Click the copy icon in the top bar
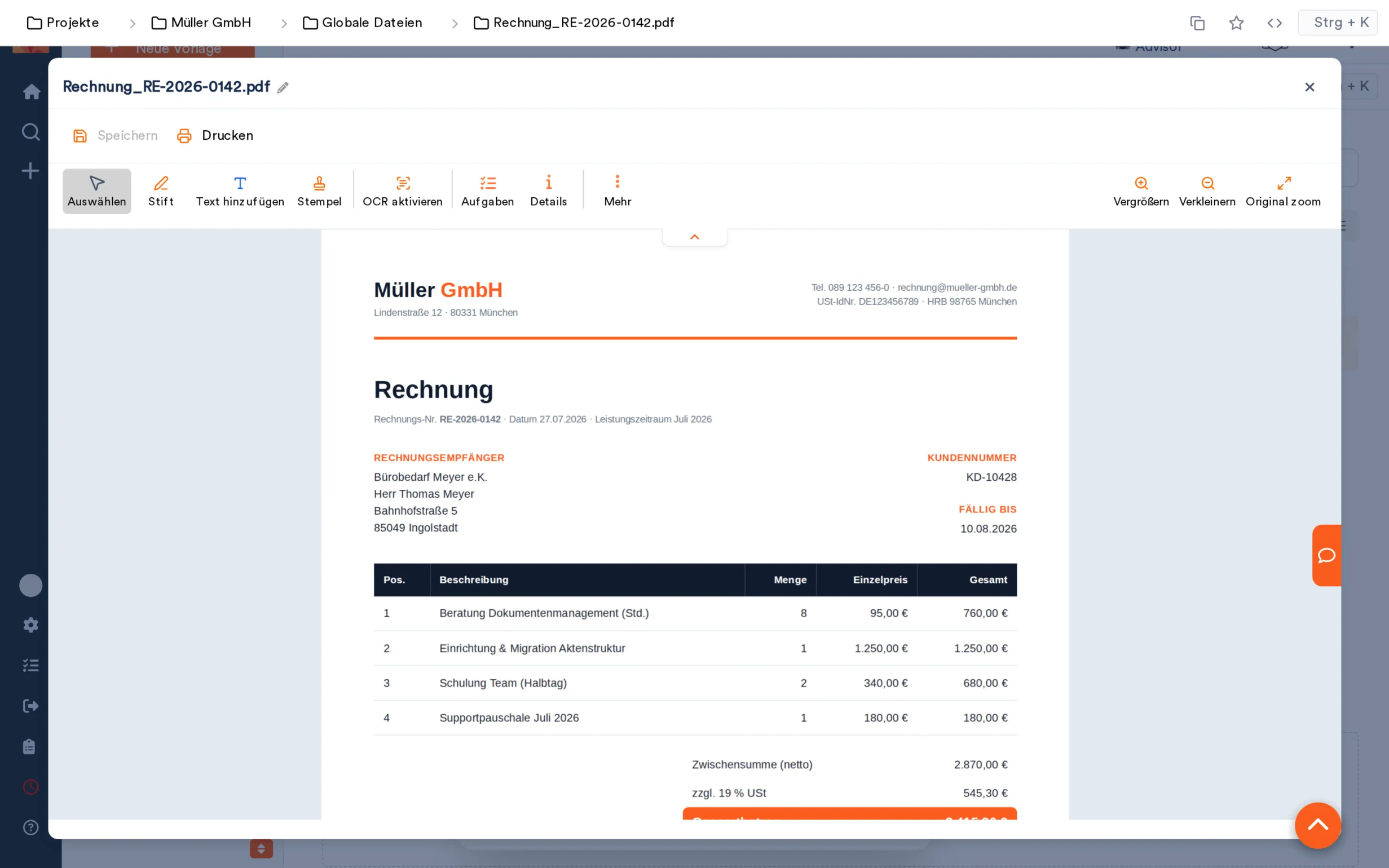1389x868 pixels. click(1197, 23)
